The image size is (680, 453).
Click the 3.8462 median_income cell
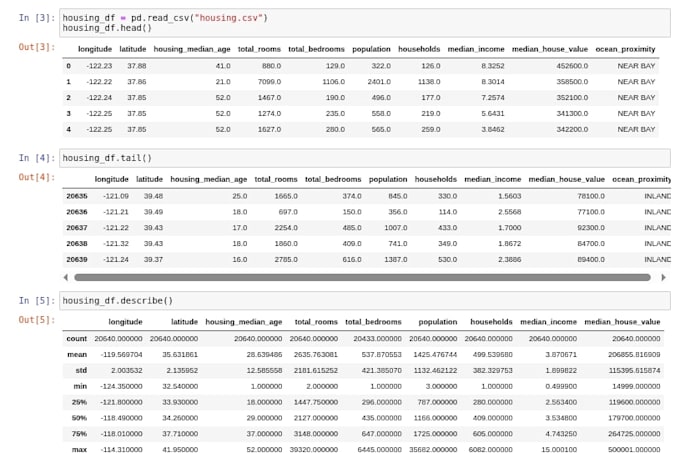493,129
